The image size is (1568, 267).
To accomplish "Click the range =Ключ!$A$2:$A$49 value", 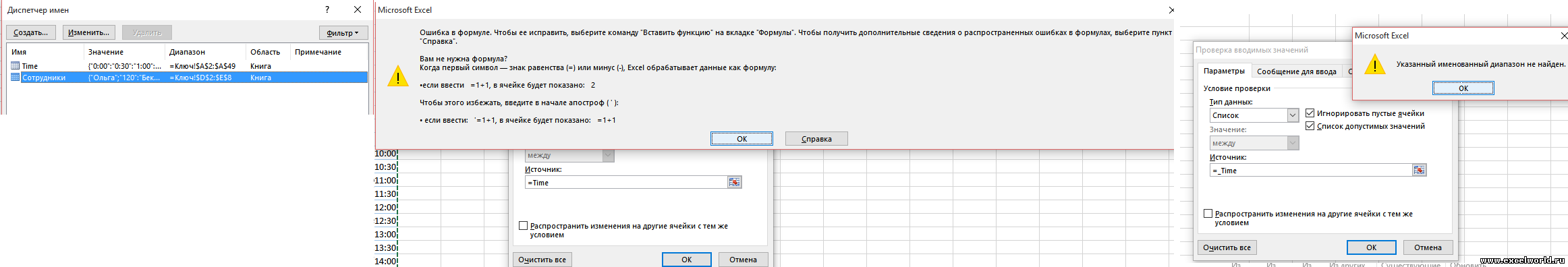I will [202, 66].
